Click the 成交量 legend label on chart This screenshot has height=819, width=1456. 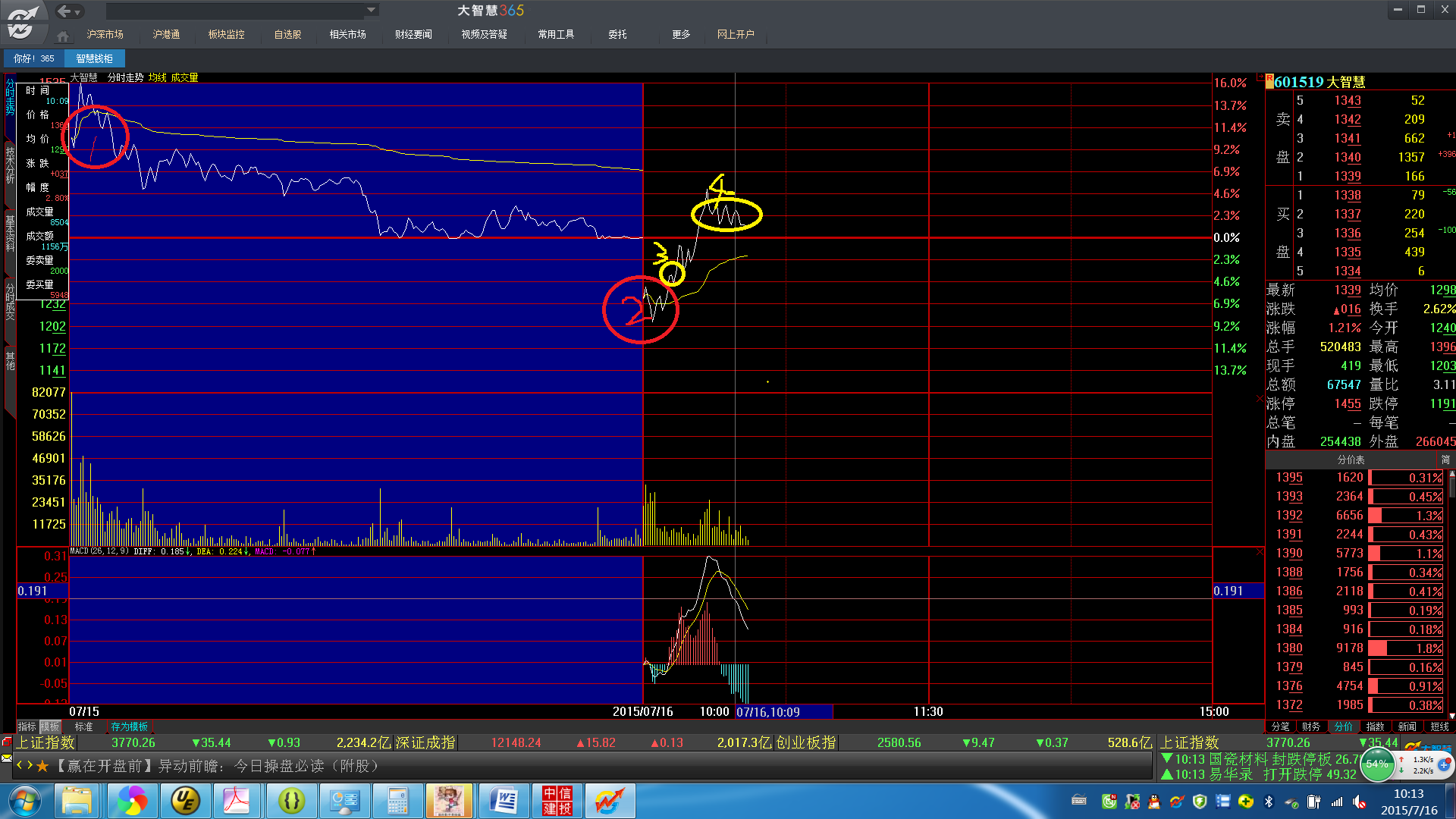tap(184, 77)
